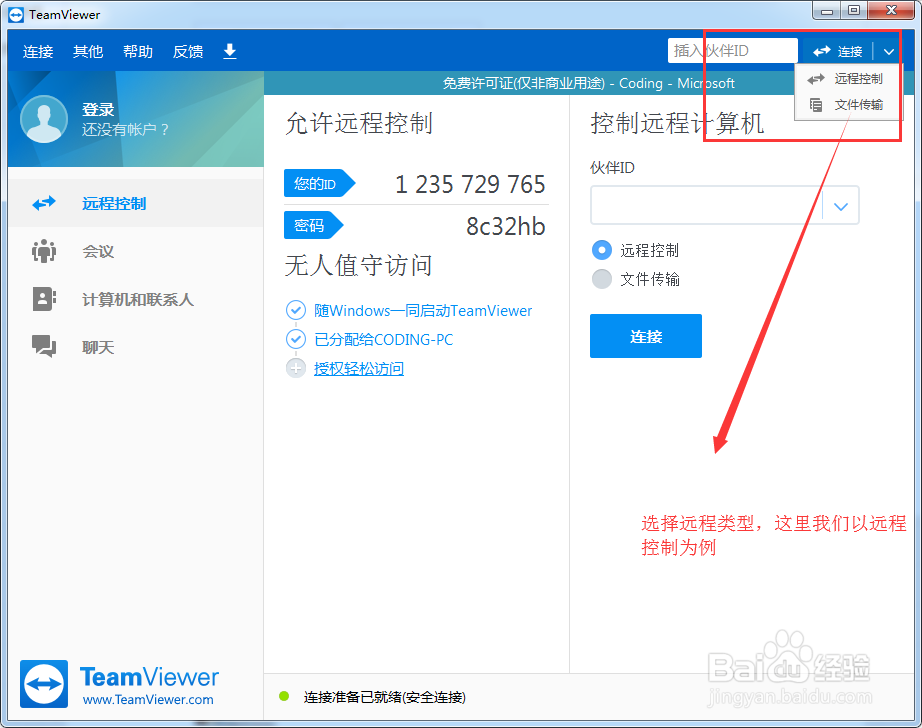
Task: Switch to the 远程控制 sidebar tab
Action: 136,203
